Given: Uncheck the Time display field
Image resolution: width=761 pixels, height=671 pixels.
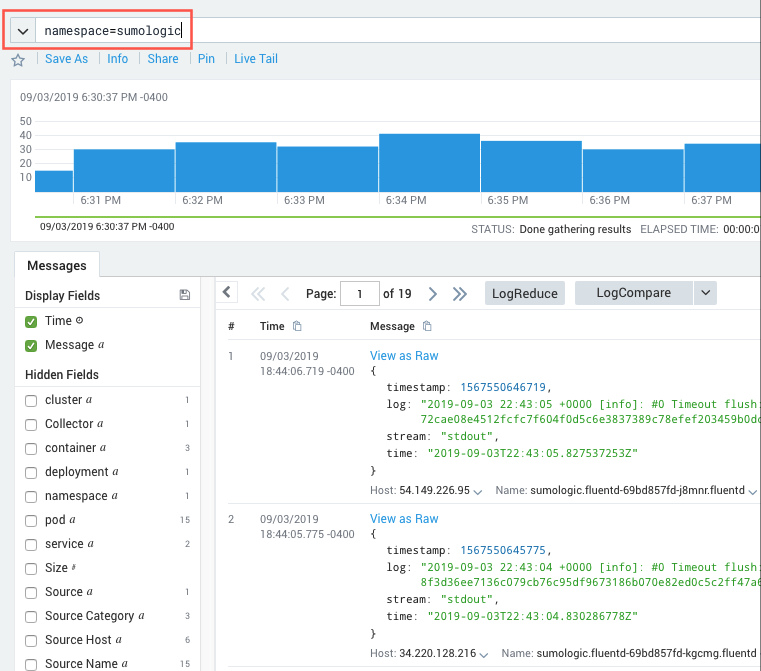Looking at the screenshot, I should pos(31,322).
